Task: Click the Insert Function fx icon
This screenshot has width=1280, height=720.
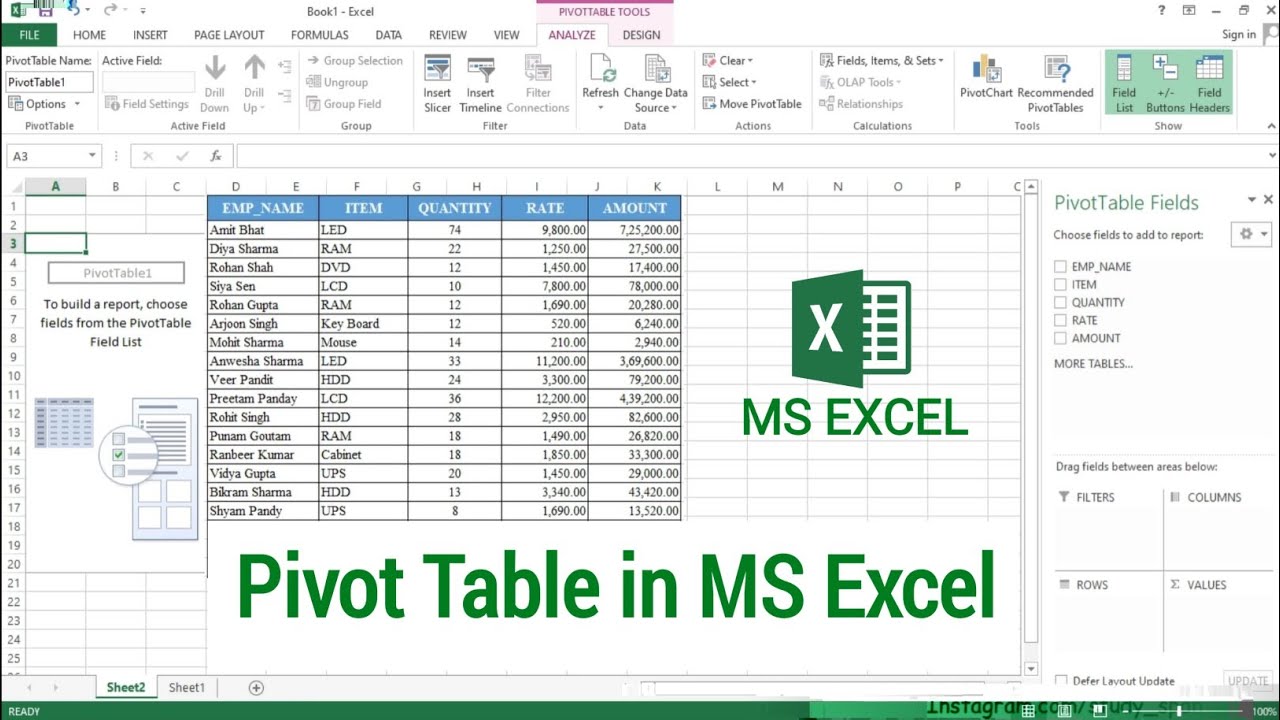Action: (x=215, y=156)
